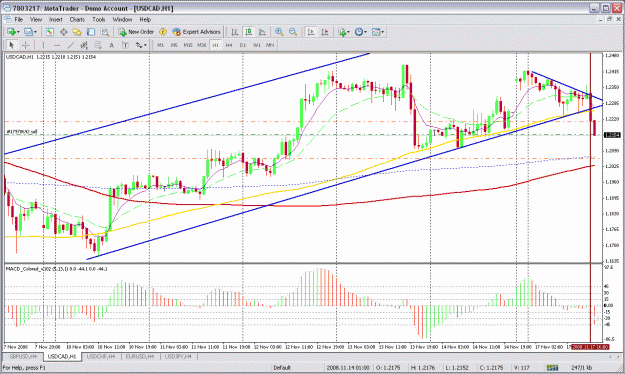Switch to the USDJPY,H4 chart tab

(x=179, y=356)
